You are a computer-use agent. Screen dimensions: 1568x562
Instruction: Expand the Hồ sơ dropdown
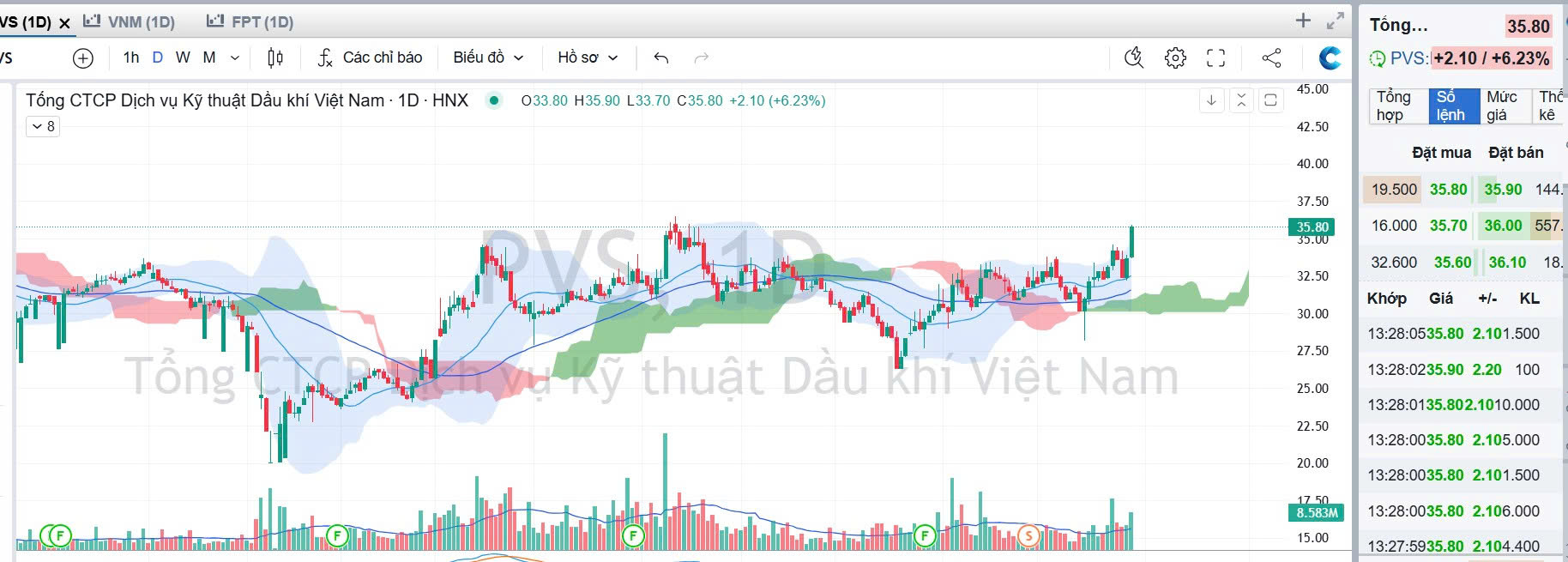click(x=588, y=57)
